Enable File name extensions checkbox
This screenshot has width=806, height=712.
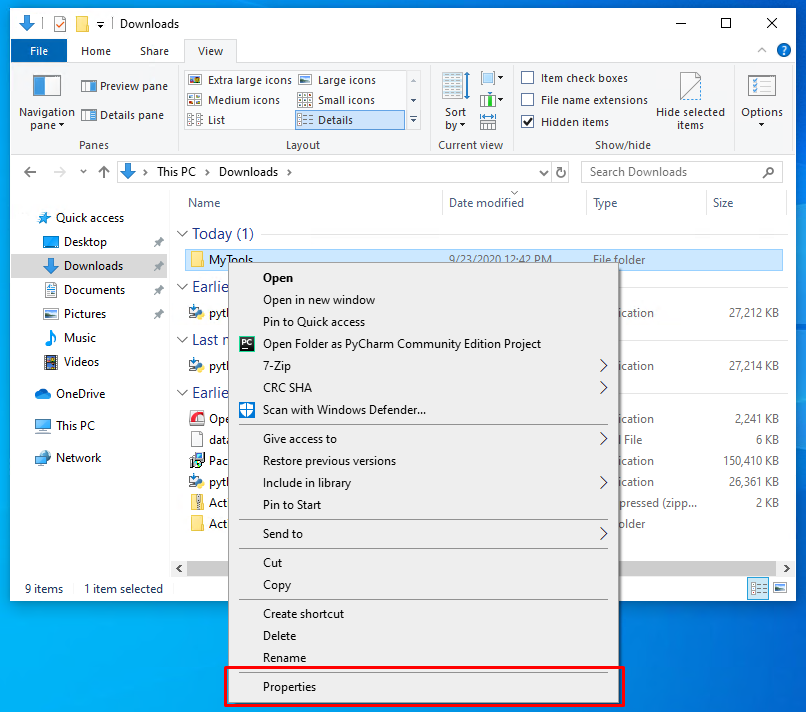coord(527,99)
